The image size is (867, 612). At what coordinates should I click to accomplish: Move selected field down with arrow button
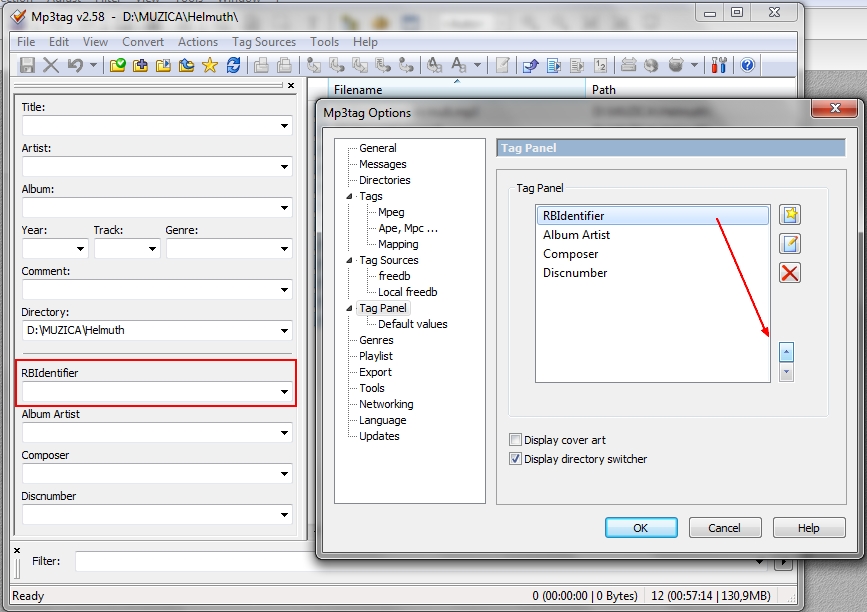click(x=786, y=372)
